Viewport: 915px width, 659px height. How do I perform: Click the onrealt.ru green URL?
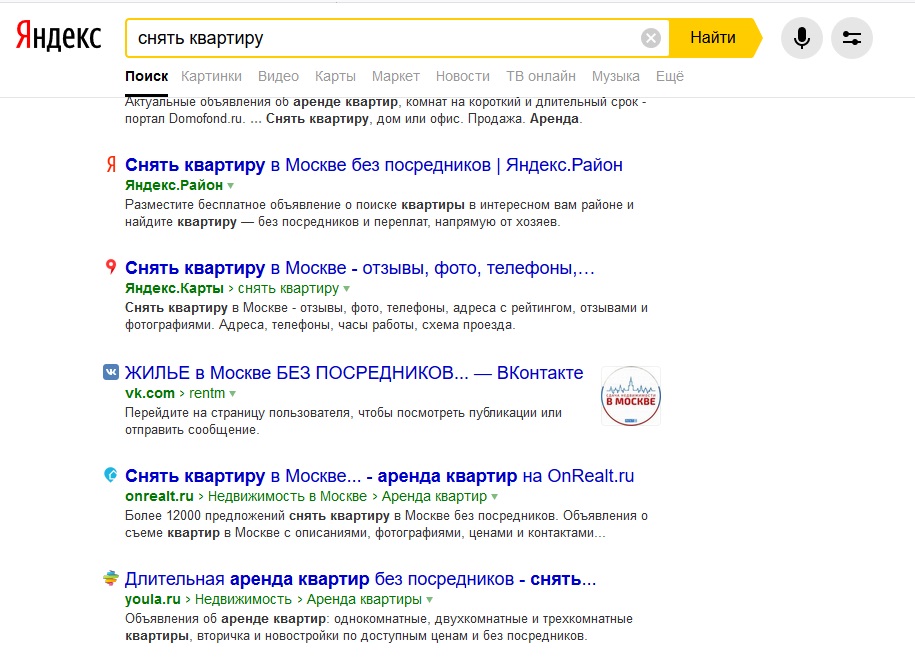159,497
